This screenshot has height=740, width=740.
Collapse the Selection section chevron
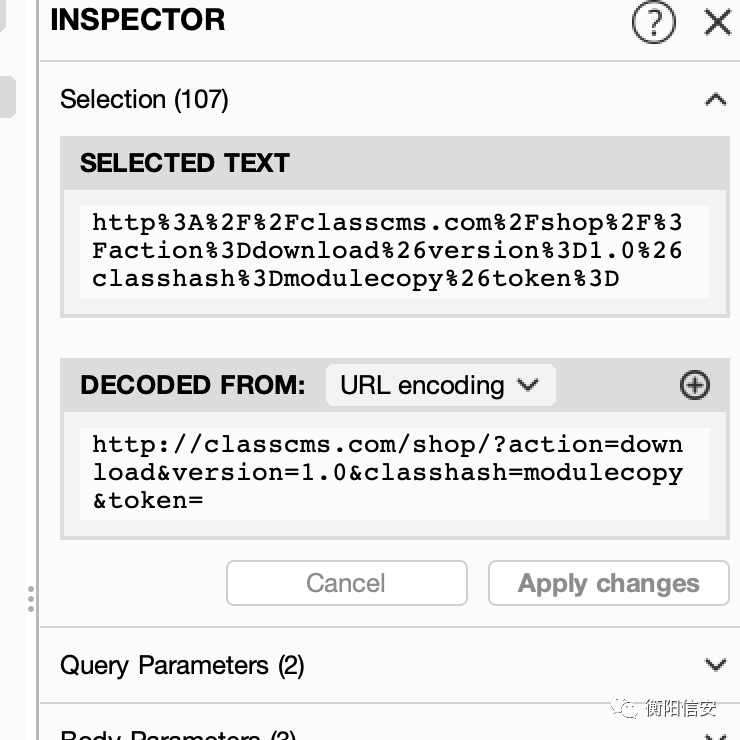click(x=715, y=99)
